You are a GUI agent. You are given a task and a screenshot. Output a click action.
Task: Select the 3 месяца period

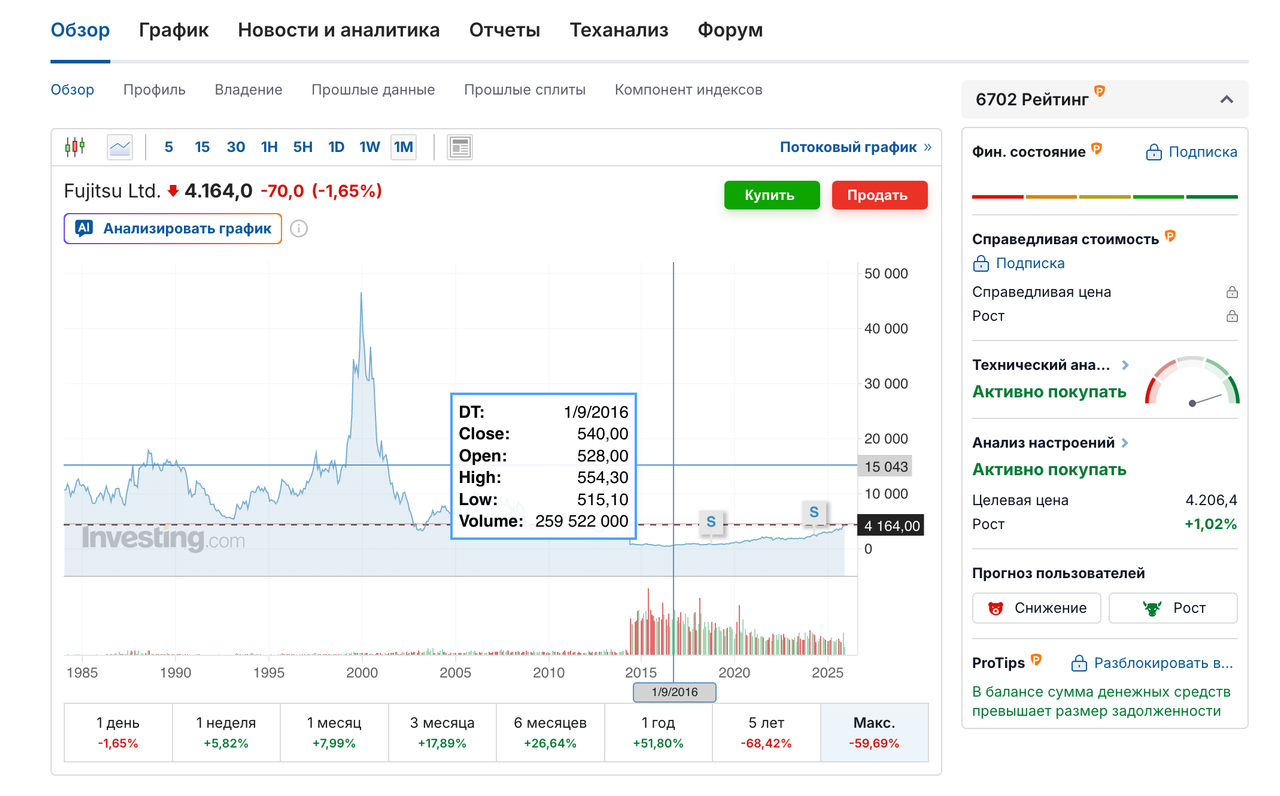point(442,732)
